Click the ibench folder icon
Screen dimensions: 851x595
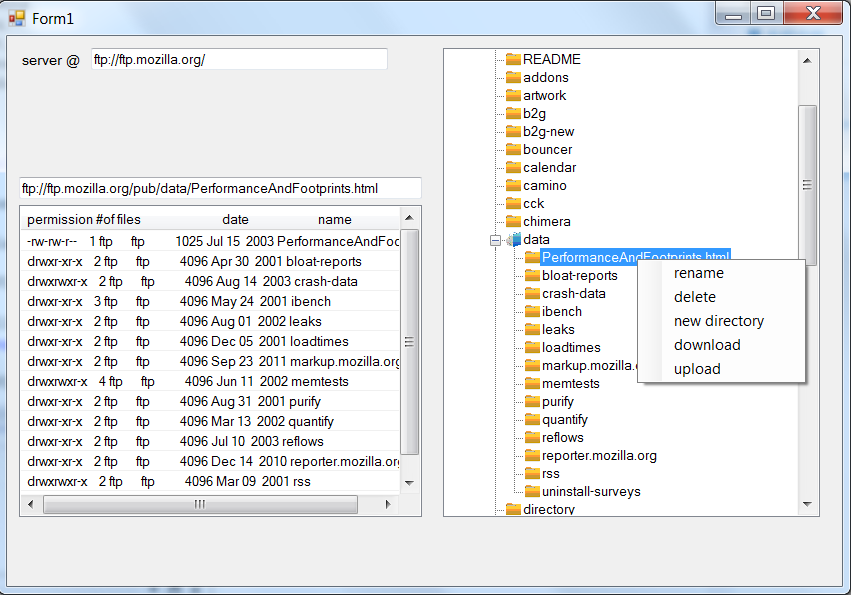coord(532,312)
